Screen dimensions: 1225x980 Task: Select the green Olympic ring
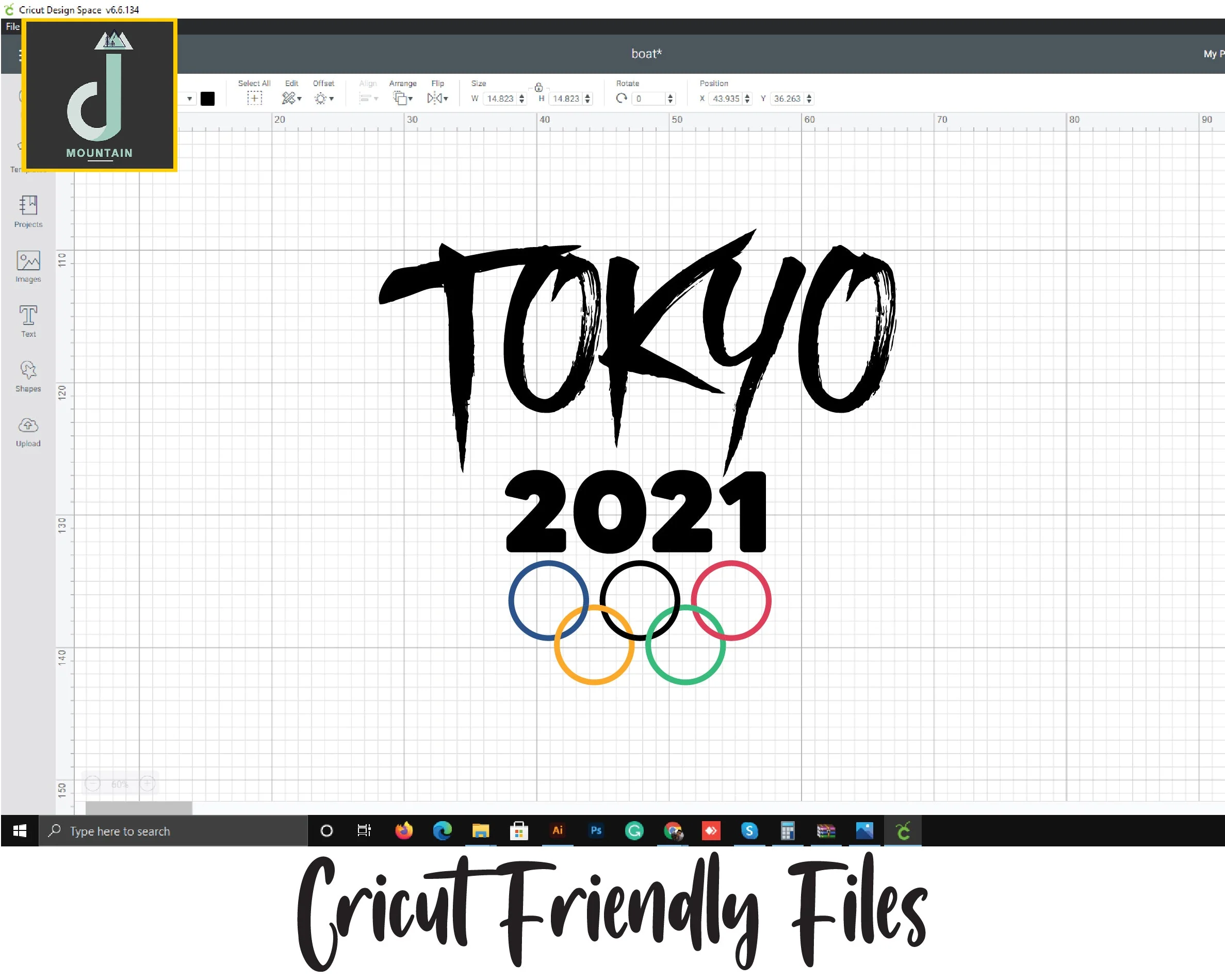(685, 644)
